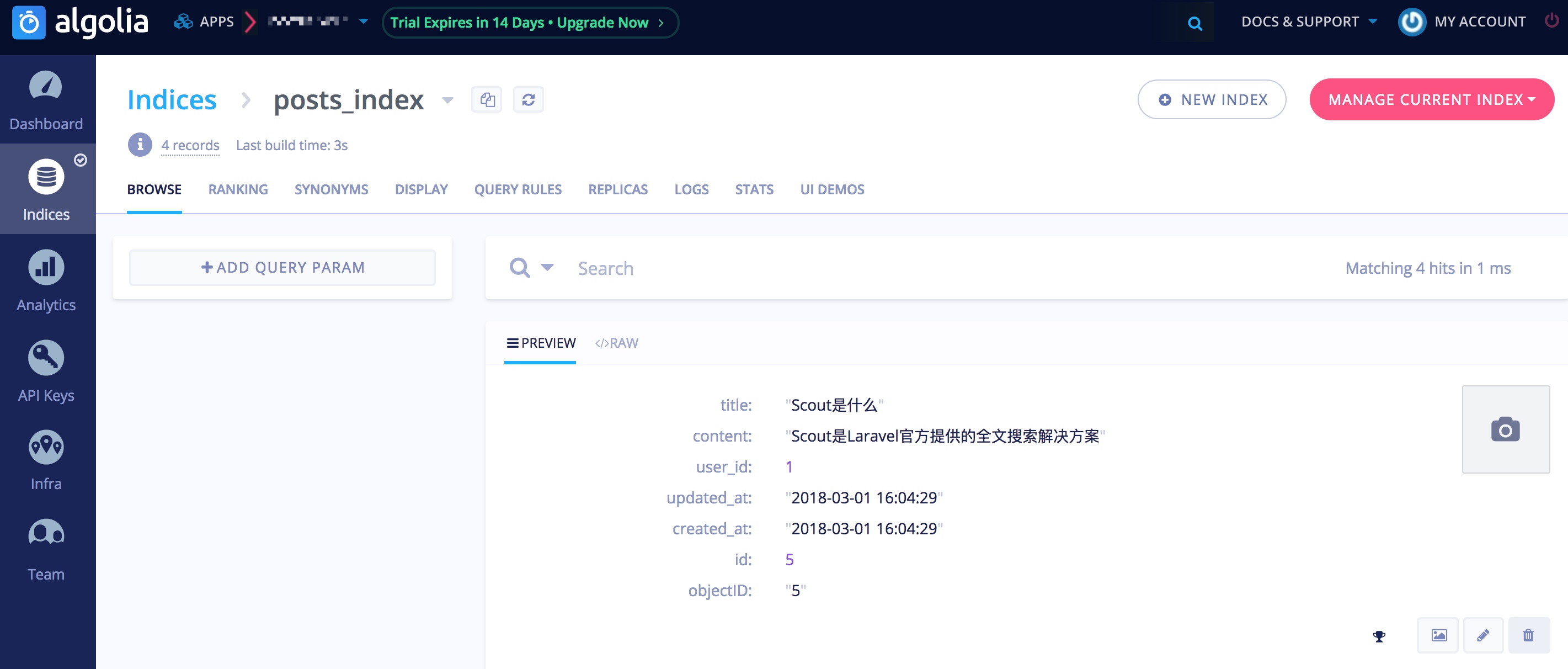Image resolution: width=1568 pixels, height=669 pixels.
Task: Click the title value "Scout是什么"
Action: pyautogui.click(x=834, y=405)
